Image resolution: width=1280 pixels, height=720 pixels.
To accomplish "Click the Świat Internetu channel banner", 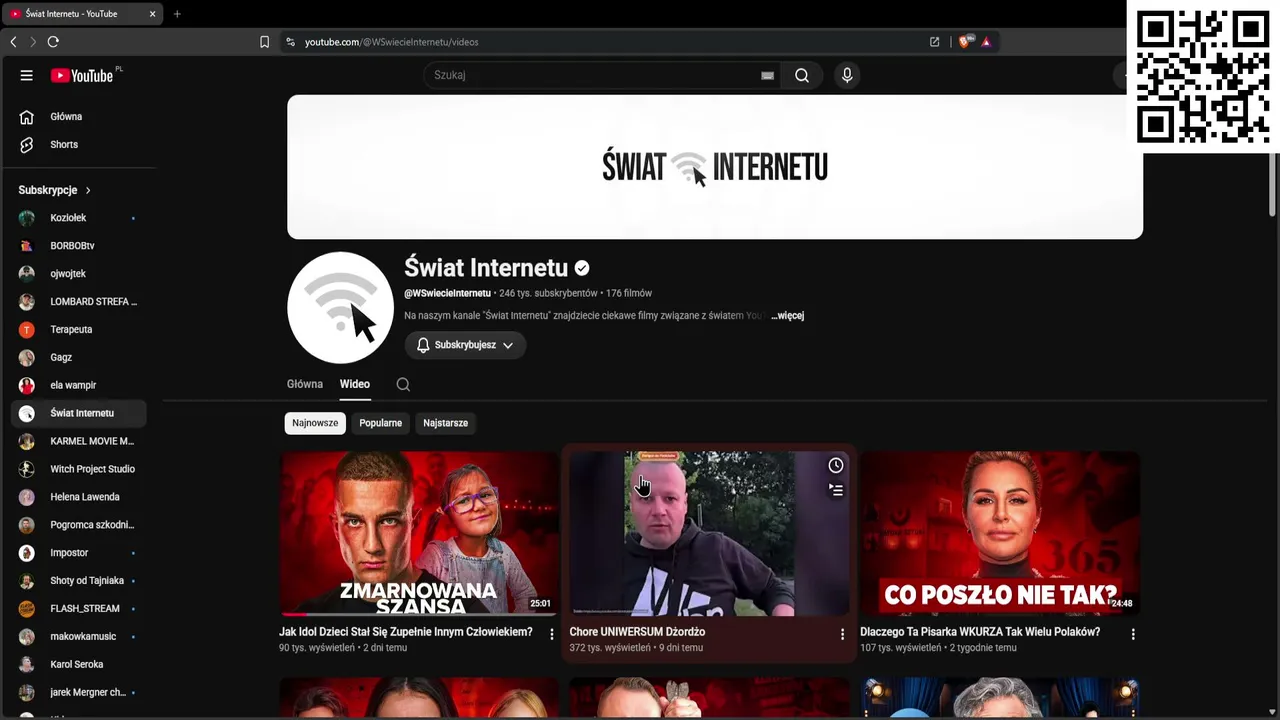I will (x=715, y=167).
